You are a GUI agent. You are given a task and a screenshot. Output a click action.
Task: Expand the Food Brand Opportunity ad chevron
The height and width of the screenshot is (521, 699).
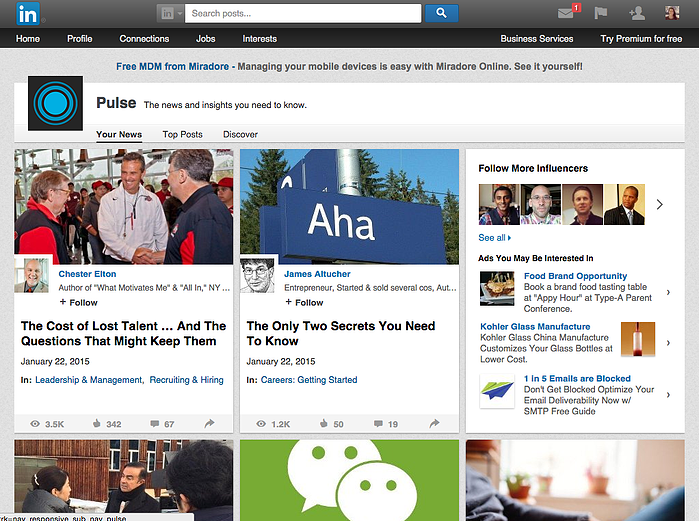coord(668,292)
